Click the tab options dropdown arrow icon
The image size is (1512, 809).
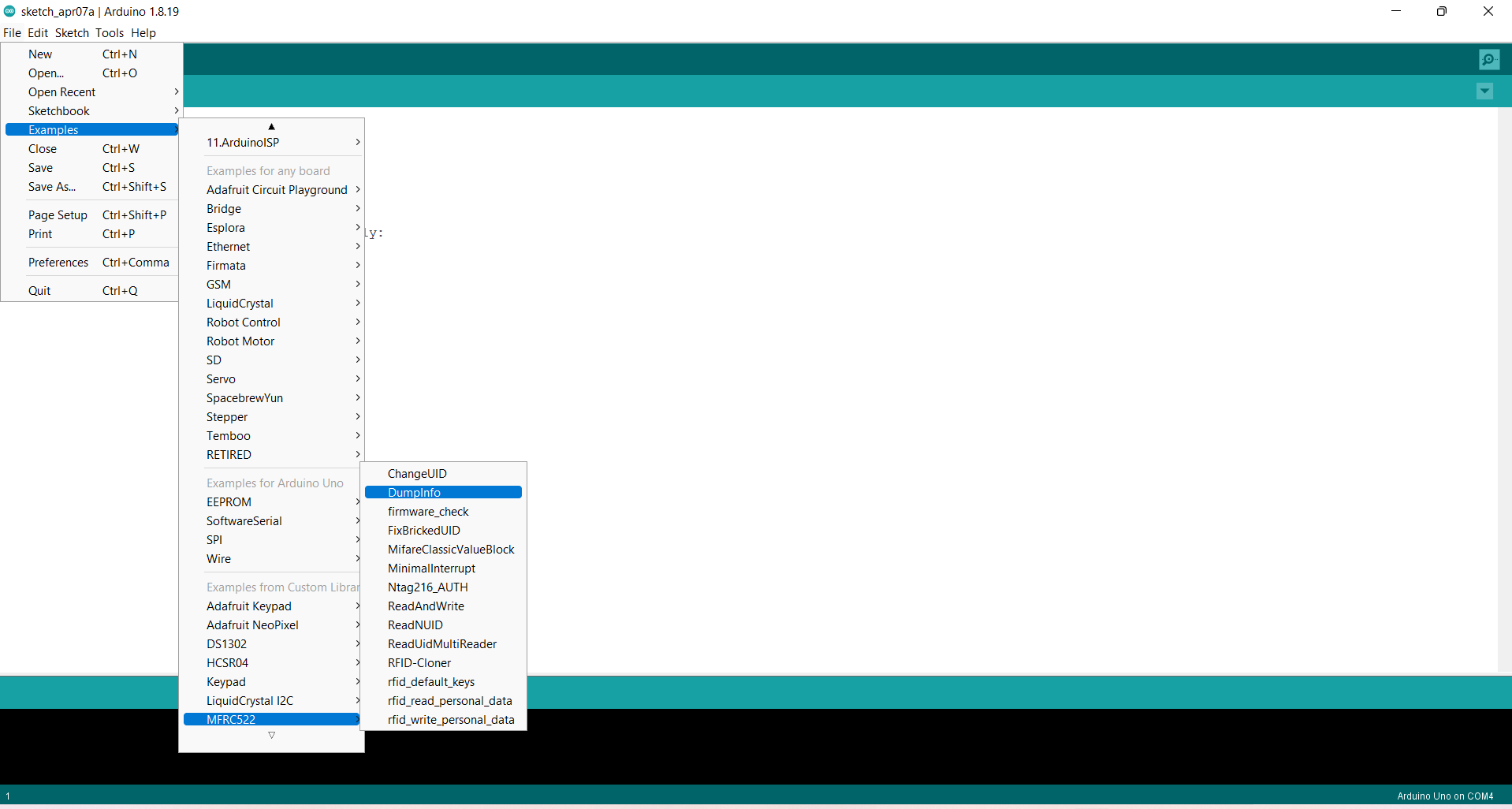point(1485,91)
